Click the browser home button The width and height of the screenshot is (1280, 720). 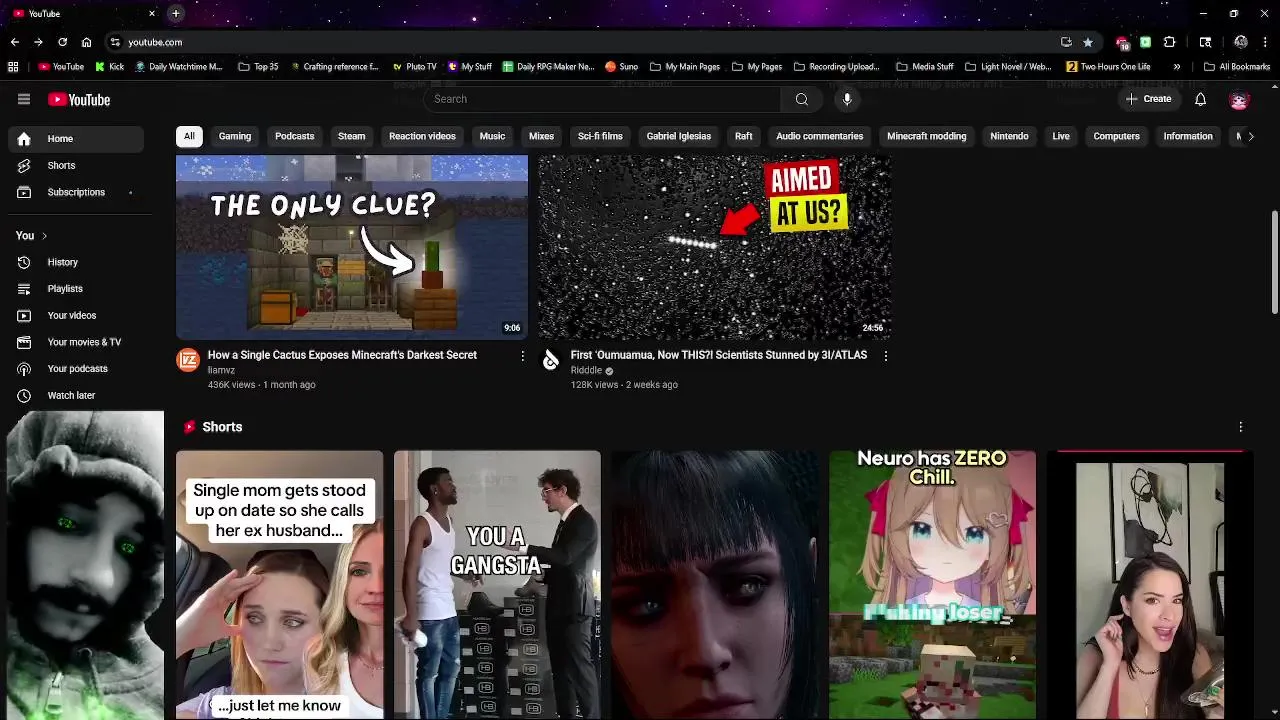pyautogui.click(x=86, y=42)
